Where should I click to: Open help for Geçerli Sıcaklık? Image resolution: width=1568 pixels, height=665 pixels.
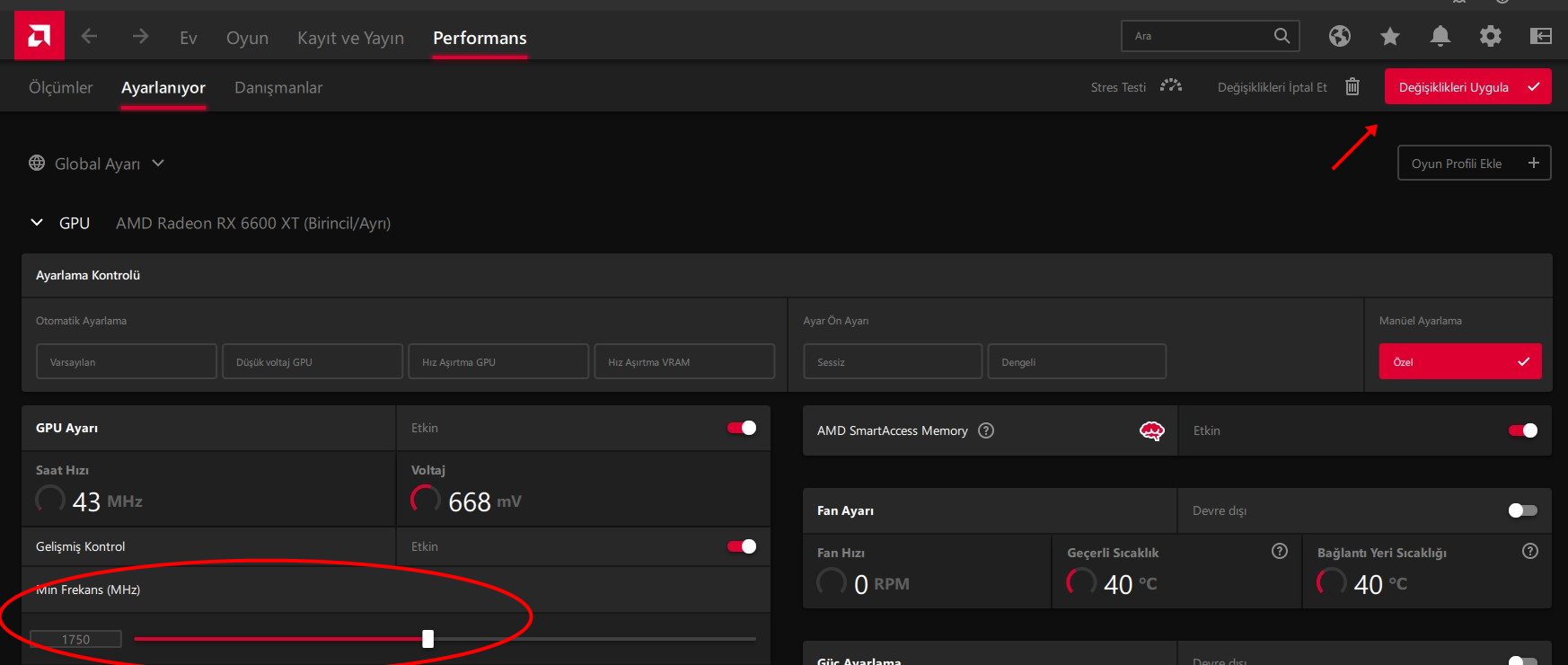pyautogui.click(x=1280, y=551)
